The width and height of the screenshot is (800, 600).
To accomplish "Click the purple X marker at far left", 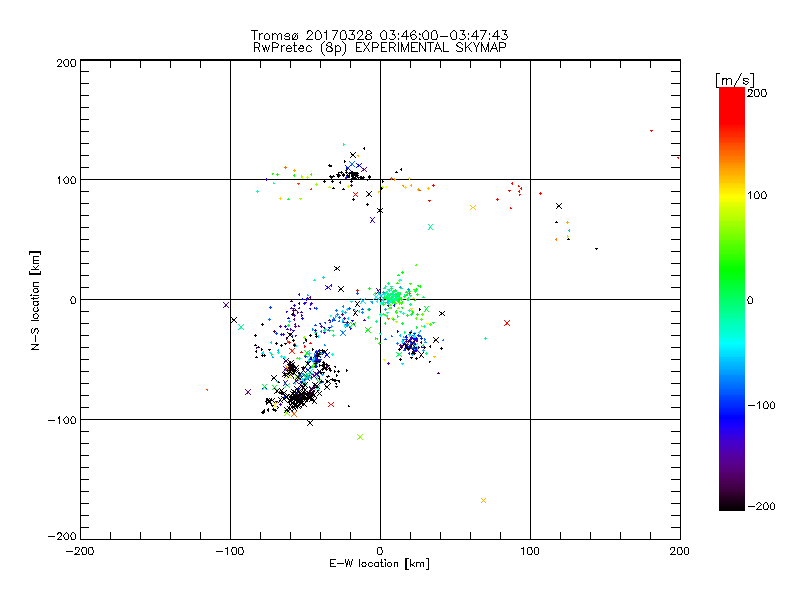I will pyautogui.click(x=226, y=305).
